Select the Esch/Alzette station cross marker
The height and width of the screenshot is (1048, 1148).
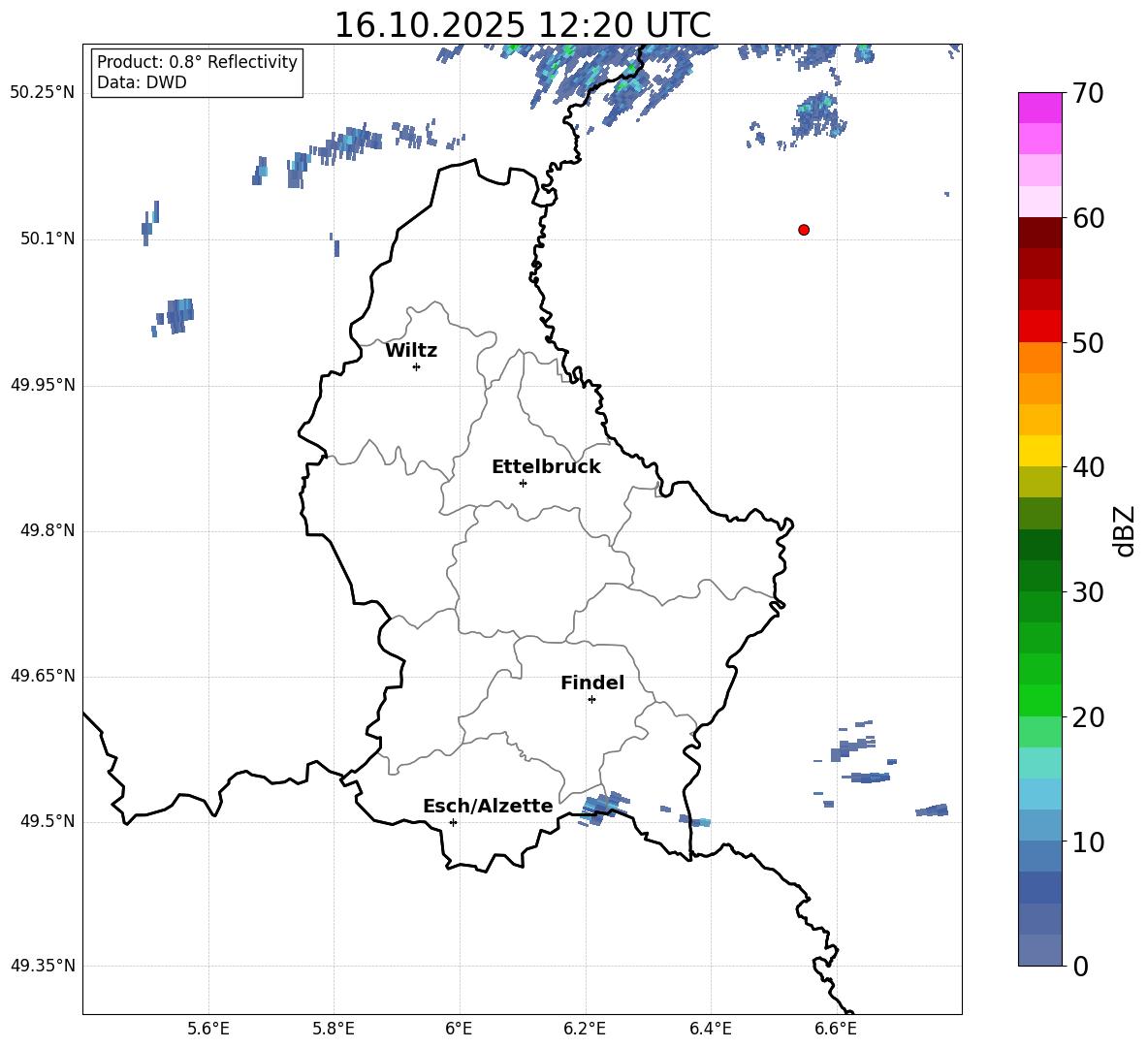[x=453, y=822]
